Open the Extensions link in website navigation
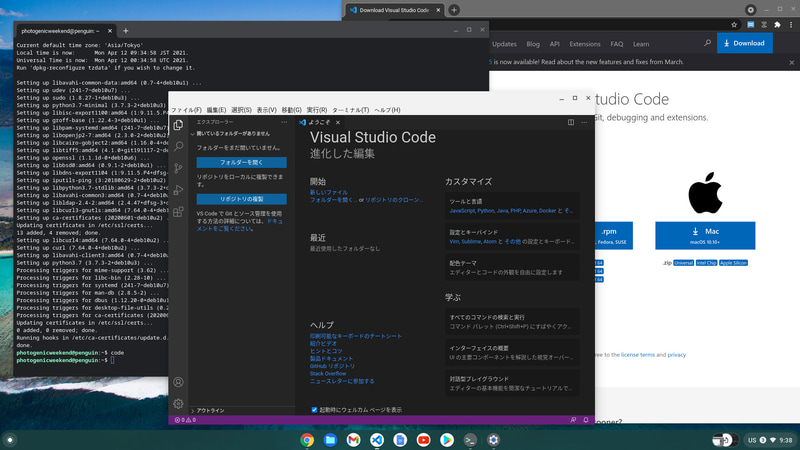 point(585,44)
